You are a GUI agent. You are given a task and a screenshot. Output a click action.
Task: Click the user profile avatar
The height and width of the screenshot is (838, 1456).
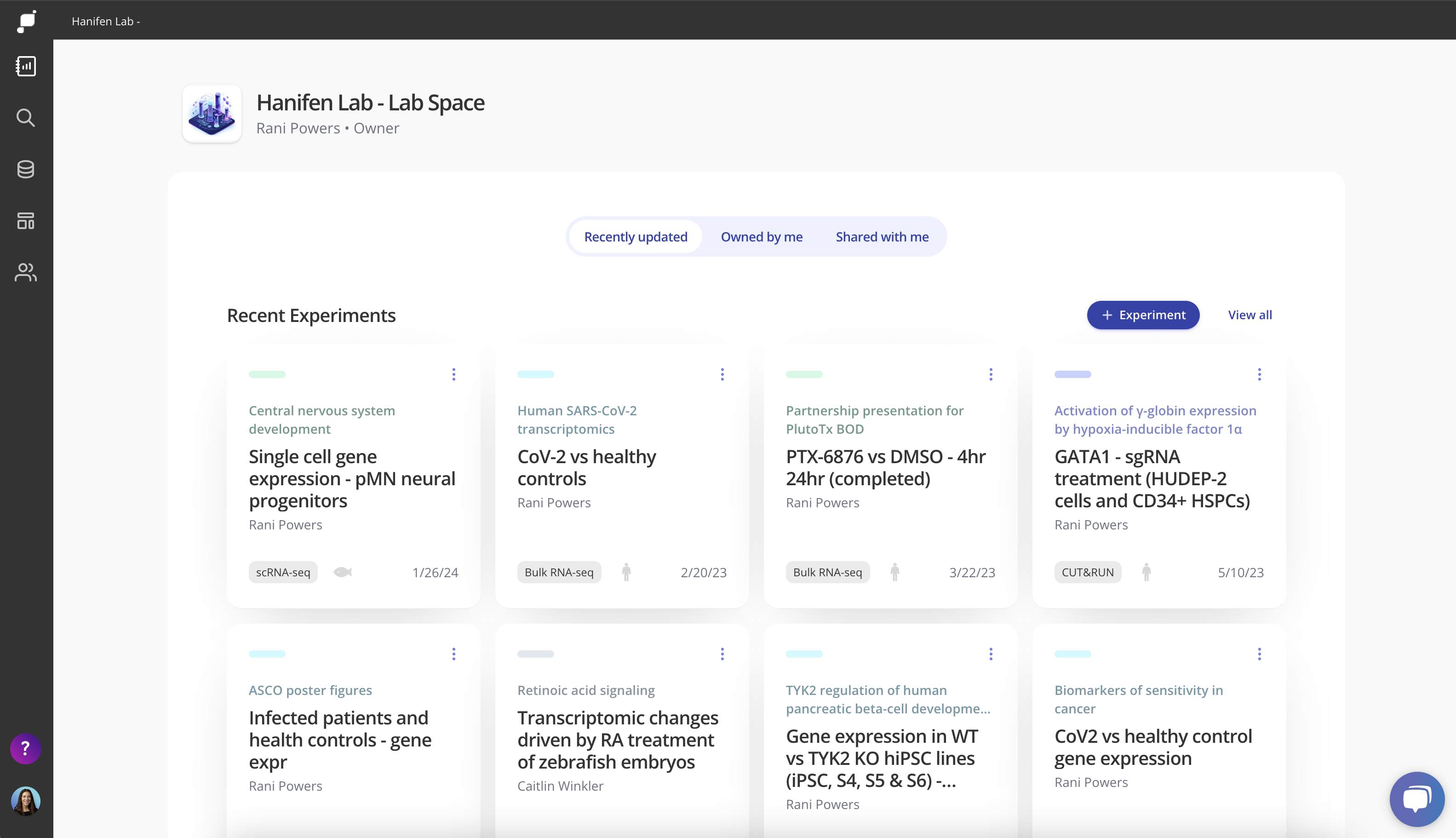click(x=25, y=801)
